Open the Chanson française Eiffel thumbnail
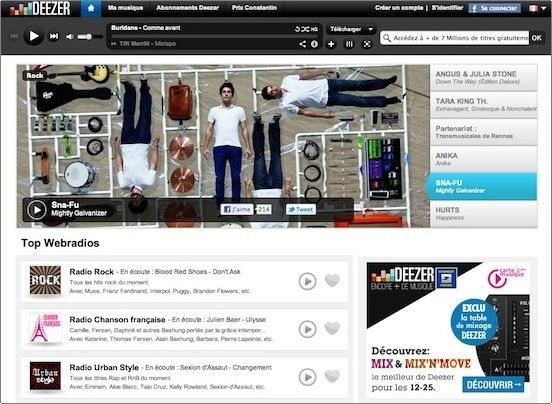The width and height of the screenshot is (552, 404). (x=45, y=328)
